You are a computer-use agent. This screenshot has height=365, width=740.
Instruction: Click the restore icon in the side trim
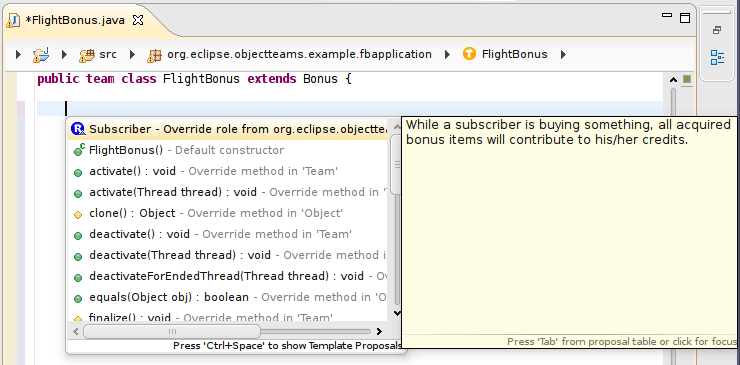[x=717, y=30]
